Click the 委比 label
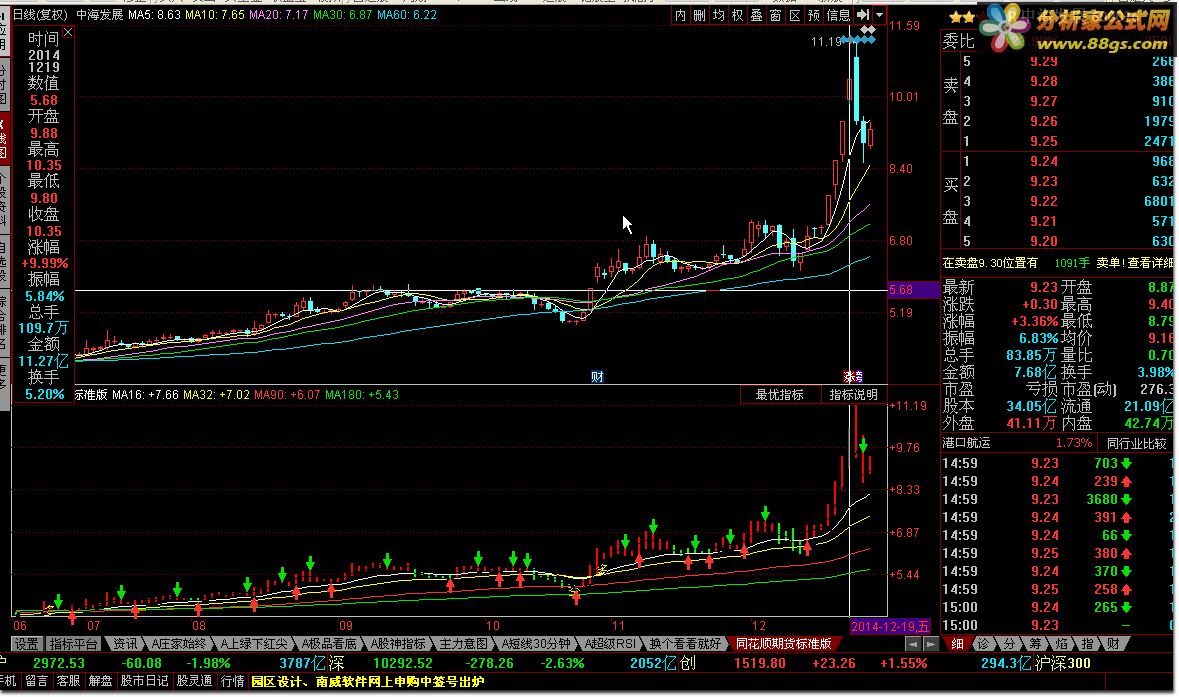 tap(959, 41)
